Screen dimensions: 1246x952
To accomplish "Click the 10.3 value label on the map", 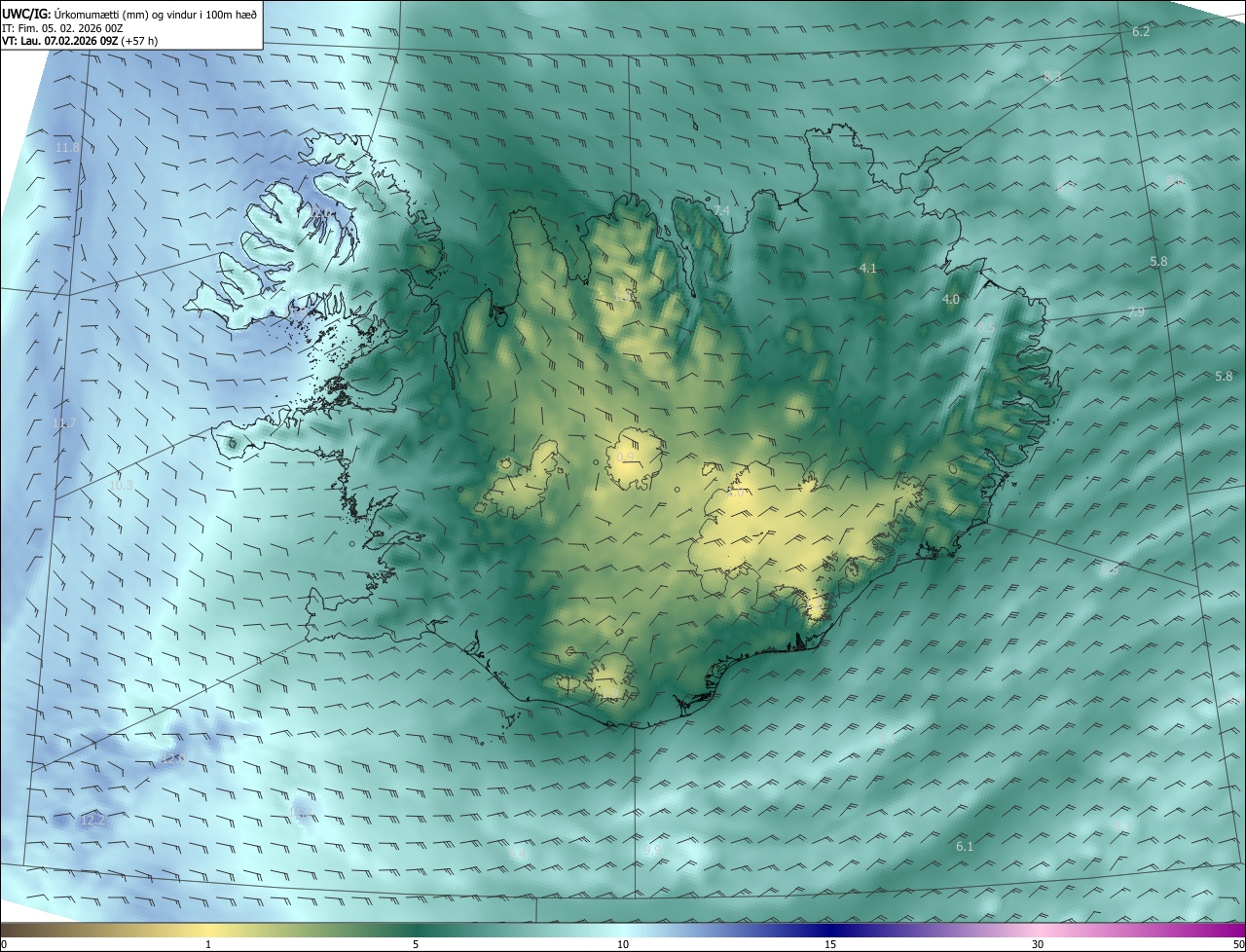I will point(121,484).
